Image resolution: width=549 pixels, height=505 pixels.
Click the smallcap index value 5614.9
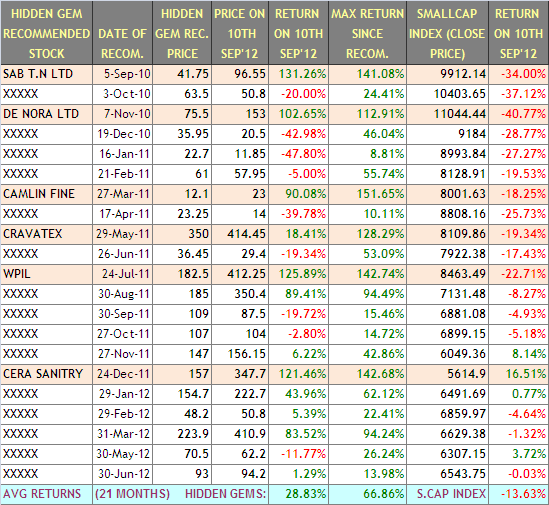coord(447,374)
